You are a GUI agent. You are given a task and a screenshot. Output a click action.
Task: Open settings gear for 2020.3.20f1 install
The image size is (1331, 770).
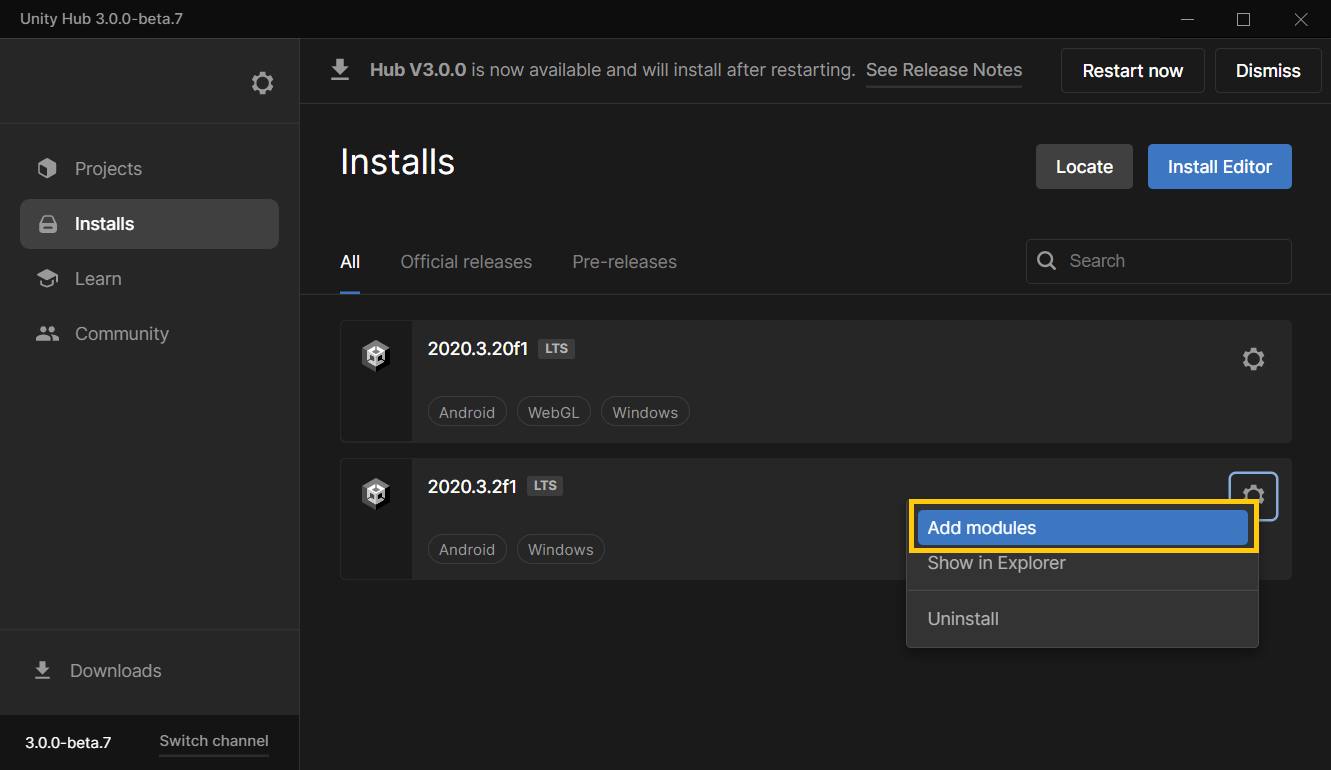tap(1253, 359)
